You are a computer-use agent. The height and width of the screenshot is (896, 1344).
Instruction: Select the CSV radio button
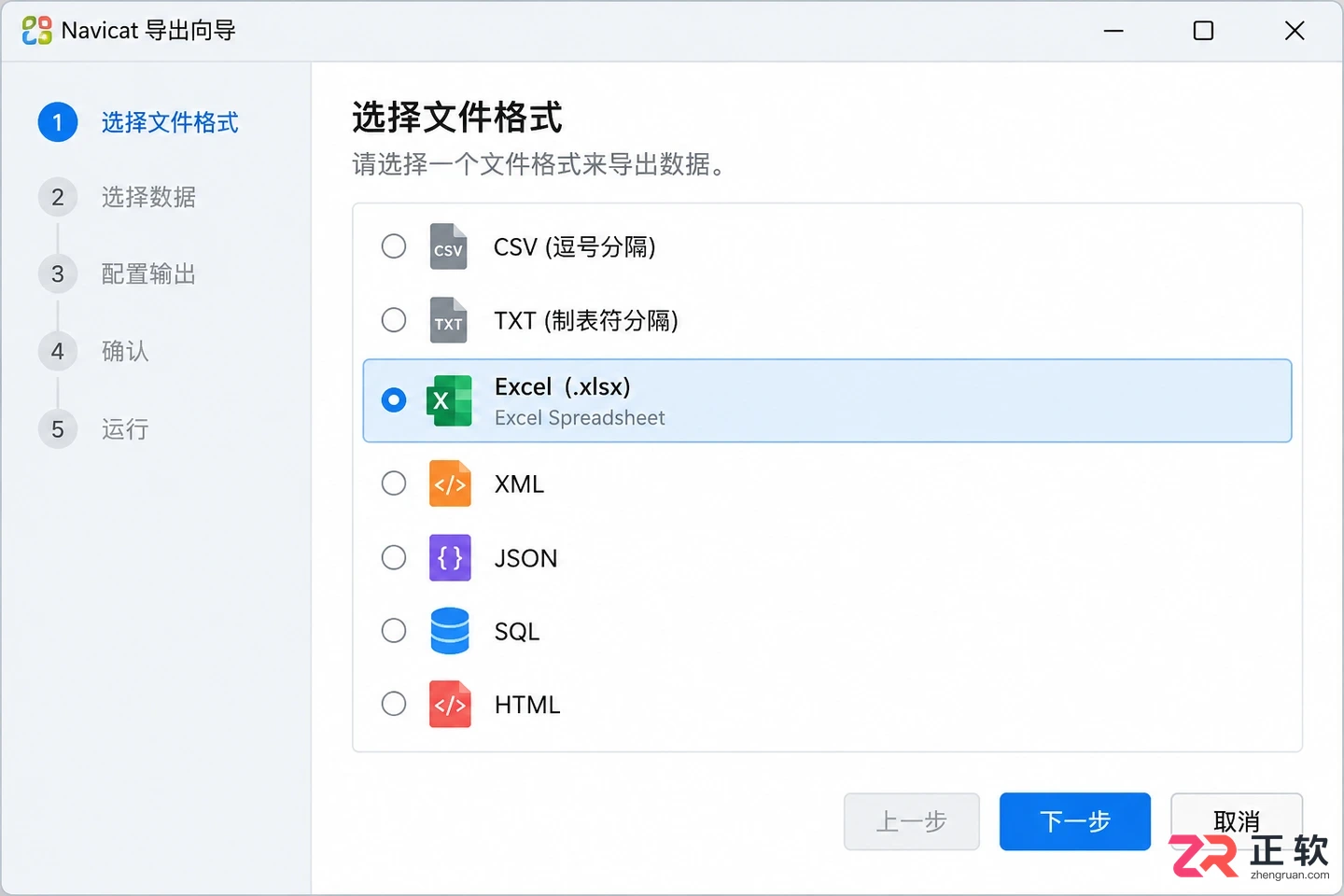tap(394, 246)
